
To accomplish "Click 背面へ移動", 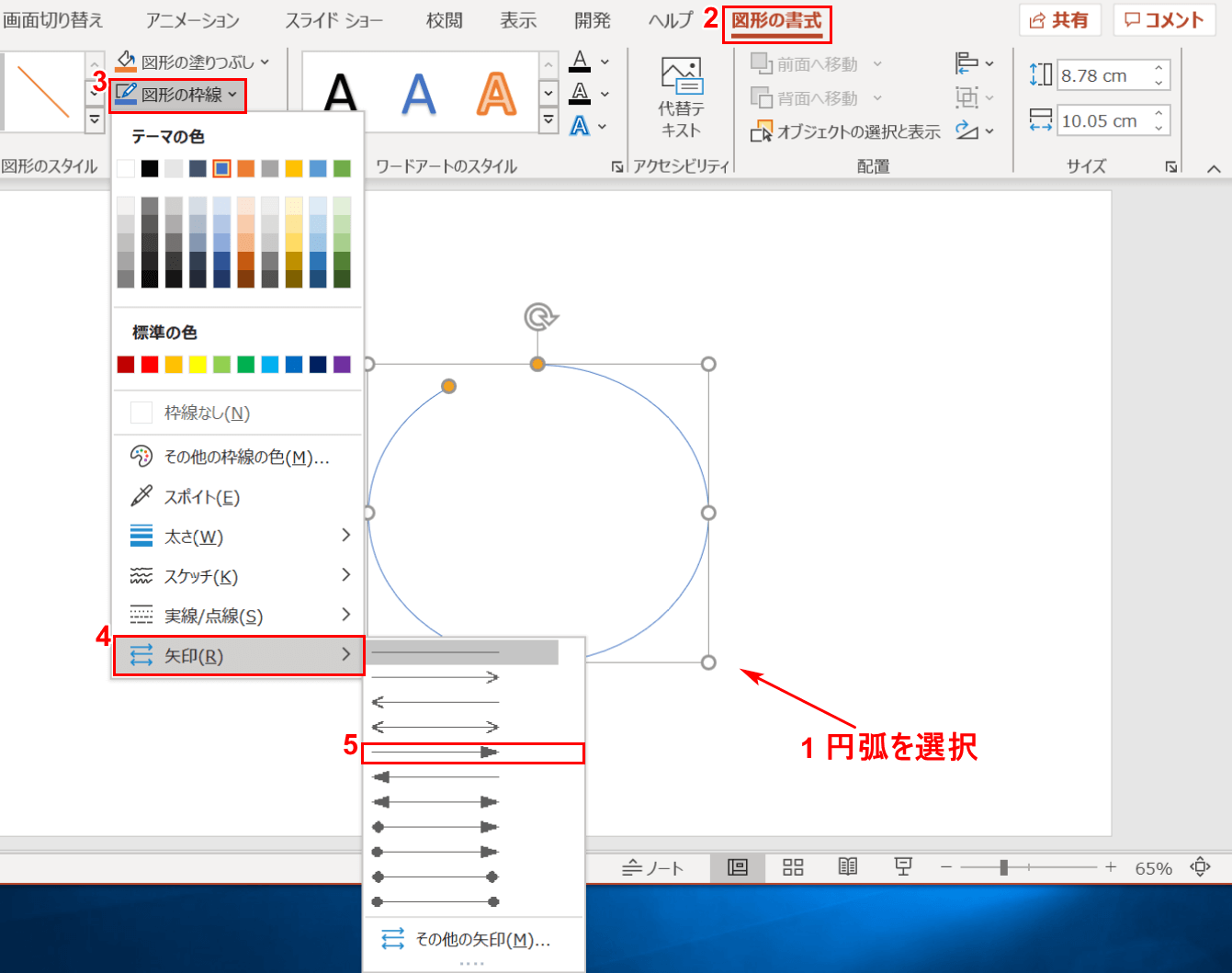I will click(805, 98).
